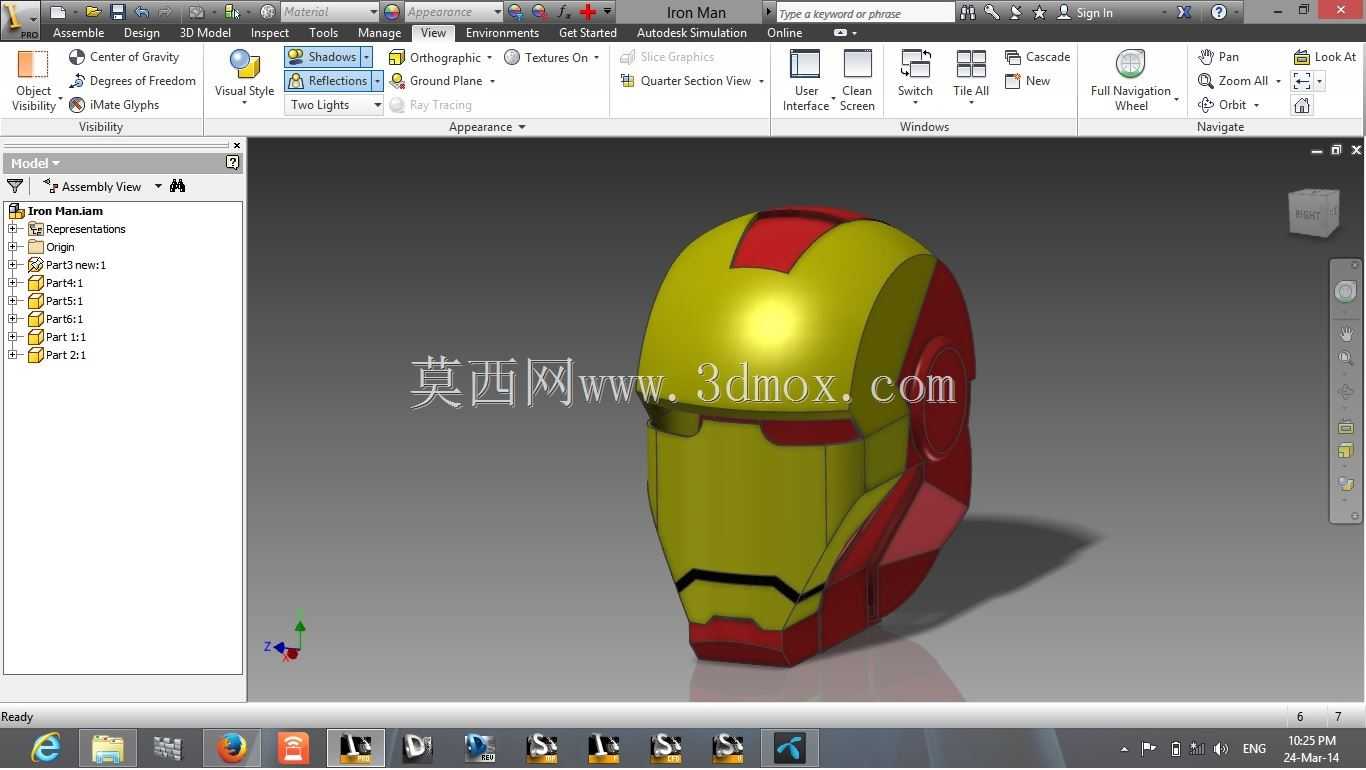Open the Full Navigation Wheel
The width and height of the screenshot is (1366, 770).
[1131, 80]
